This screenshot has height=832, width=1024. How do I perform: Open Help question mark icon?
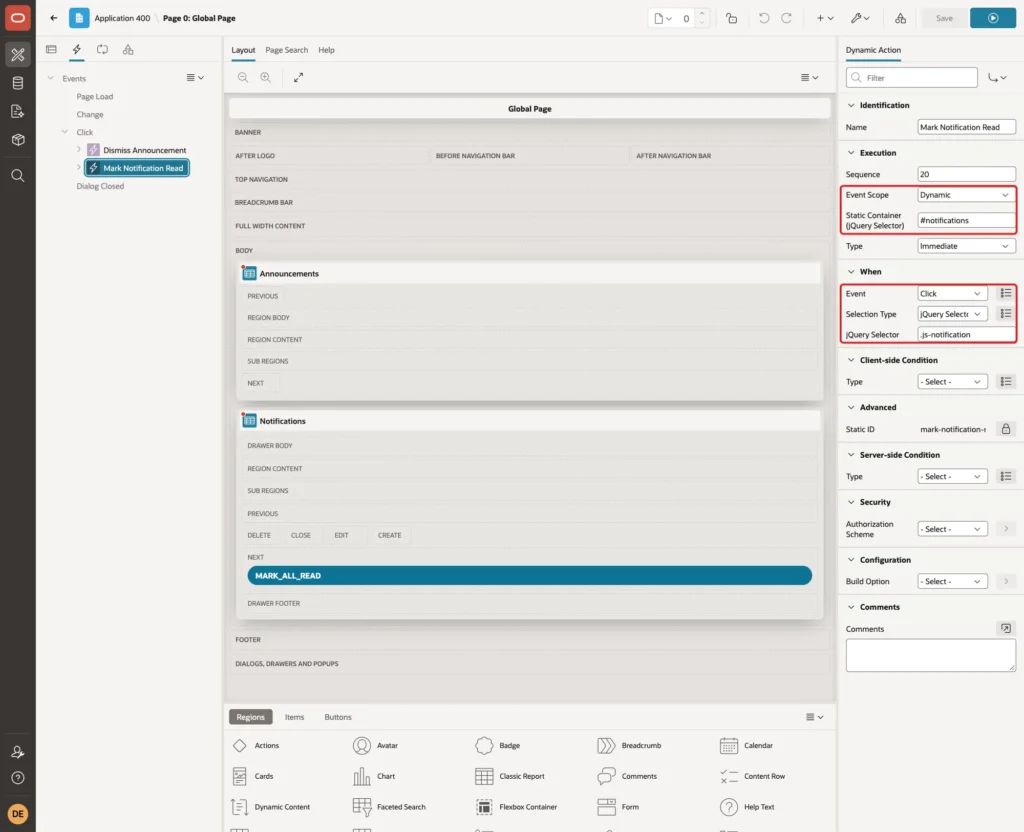tap(18, 778)
